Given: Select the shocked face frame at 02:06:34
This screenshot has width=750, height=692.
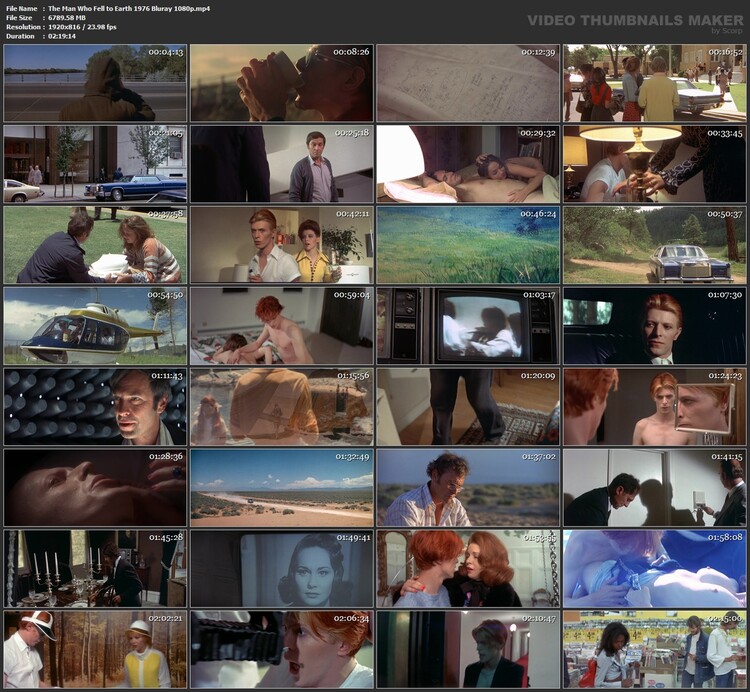Looking at the screenshot, I should pos(282,649).
